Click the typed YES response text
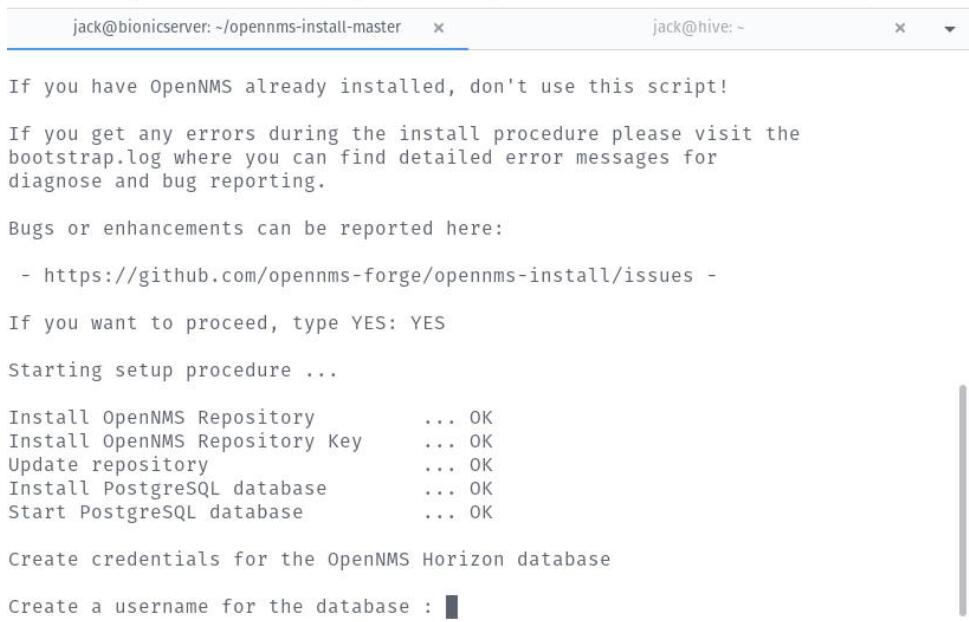 point(428,323)
